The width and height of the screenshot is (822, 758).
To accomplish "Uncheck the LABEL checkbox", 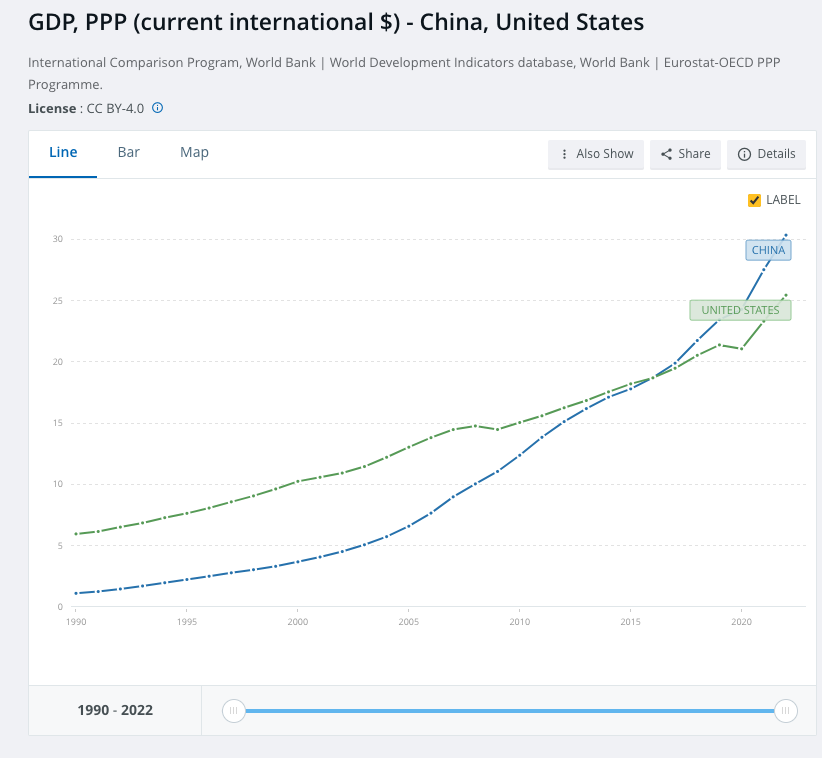I will click(755, 200).
